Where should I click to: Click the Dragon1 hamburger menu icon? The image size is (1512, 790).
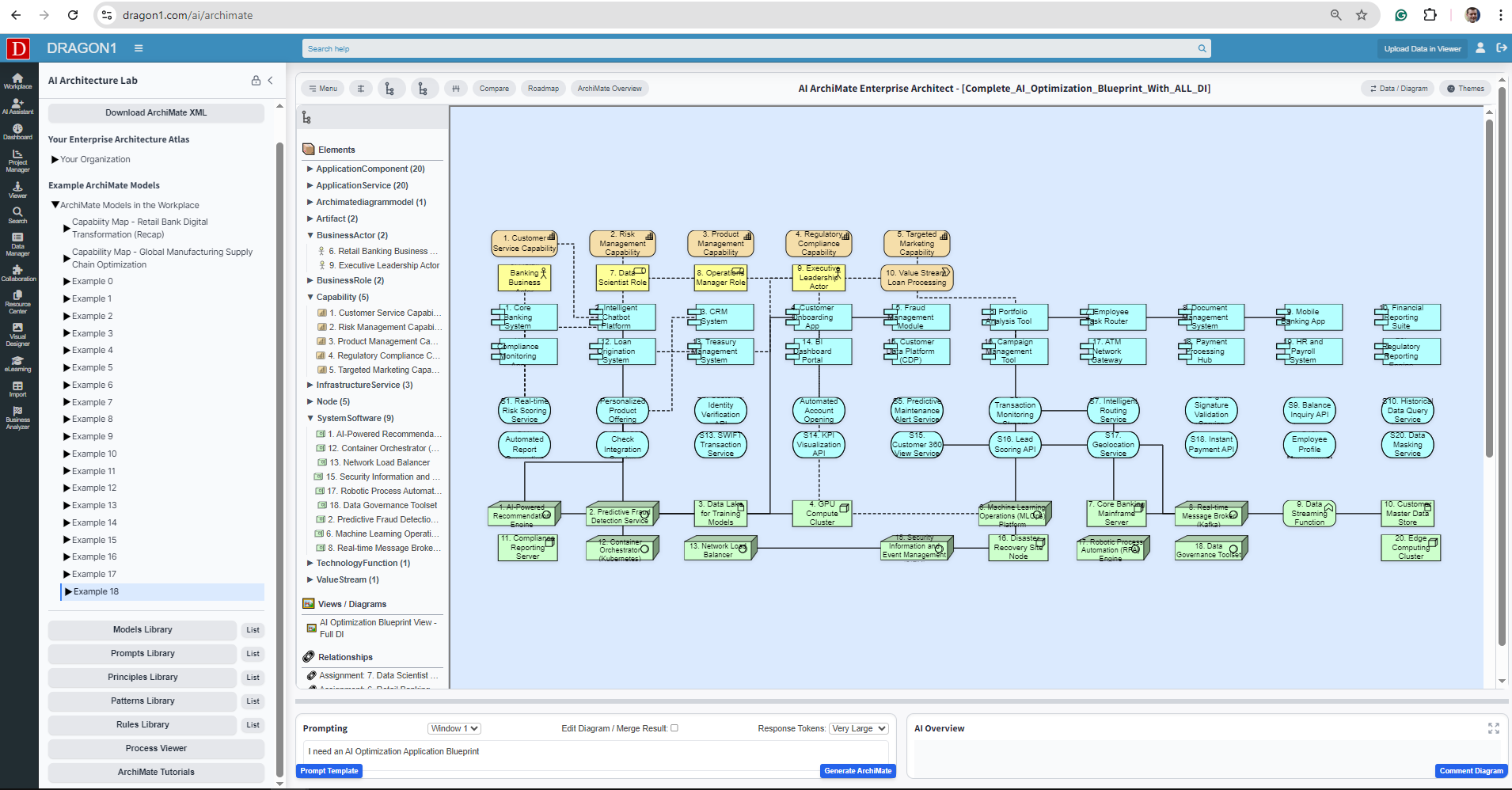(139, 48)
